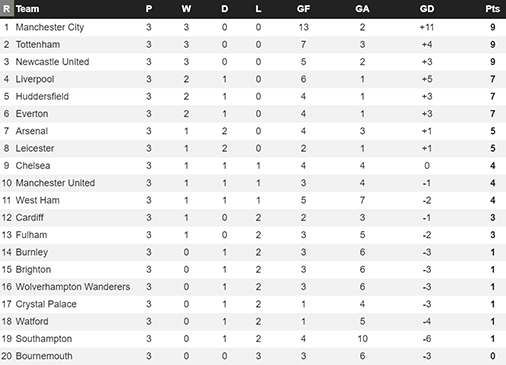Select the Wolverhampton Wanderers team name
Screen dimensions: 506x365
pyautogui.click(x=73, y=287)
